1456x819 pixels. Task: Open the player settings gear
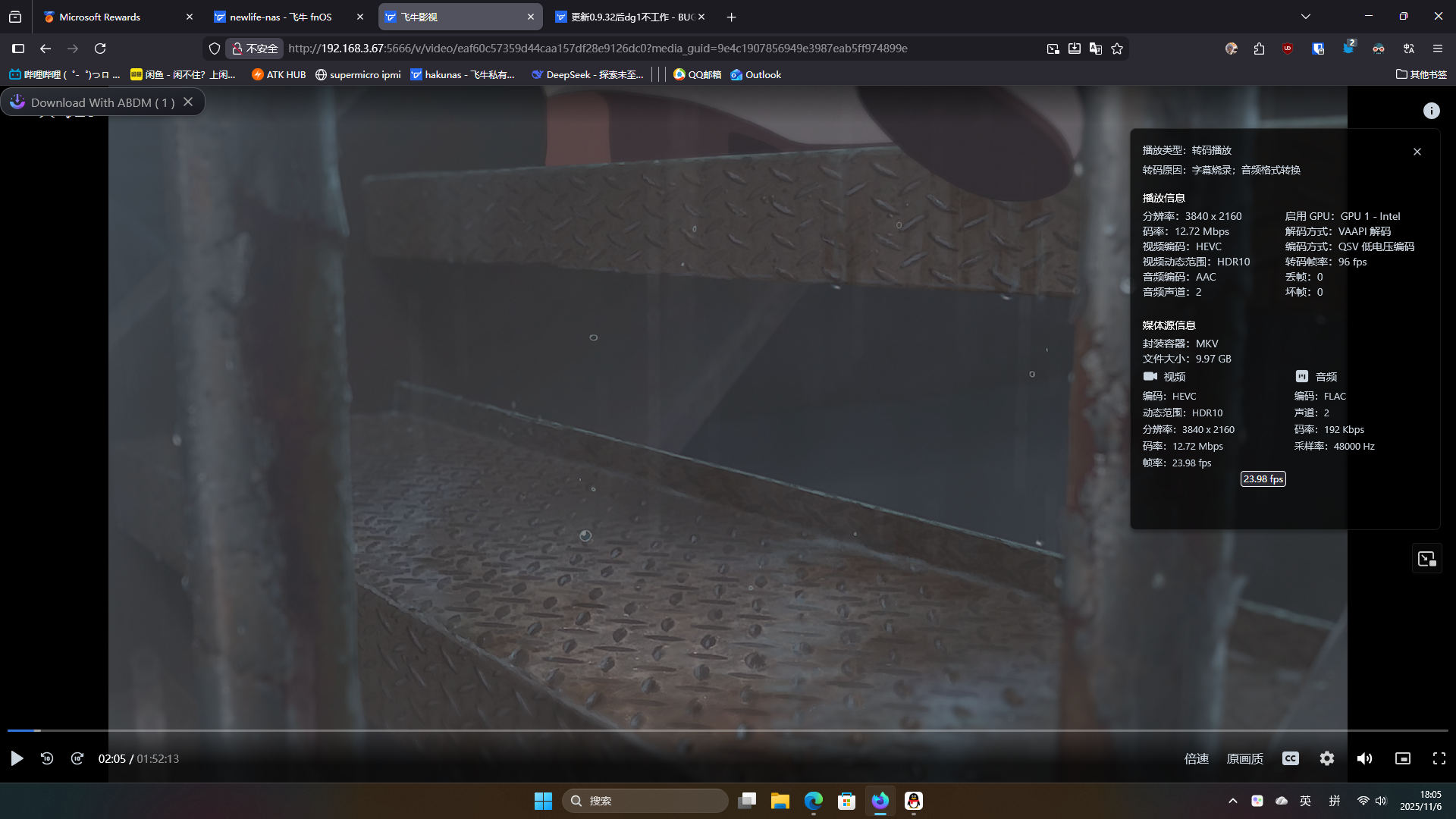pyautogui.click(x=1326, y=758)
